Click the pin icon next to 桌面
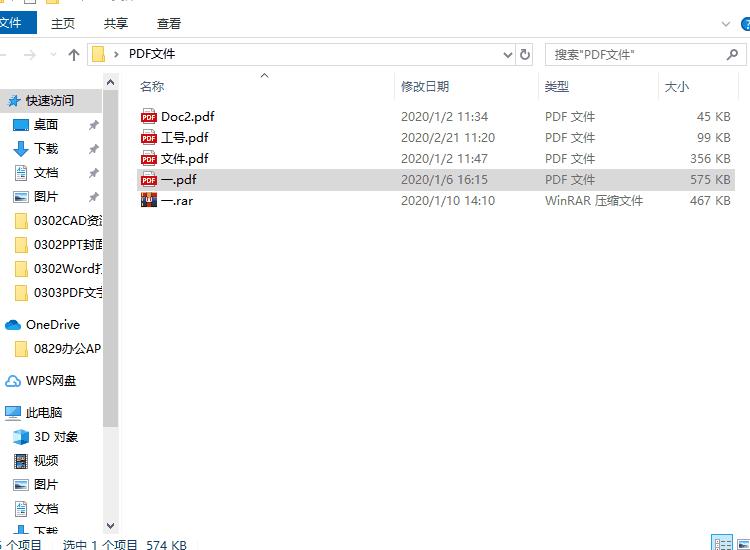 coord(93,125)
